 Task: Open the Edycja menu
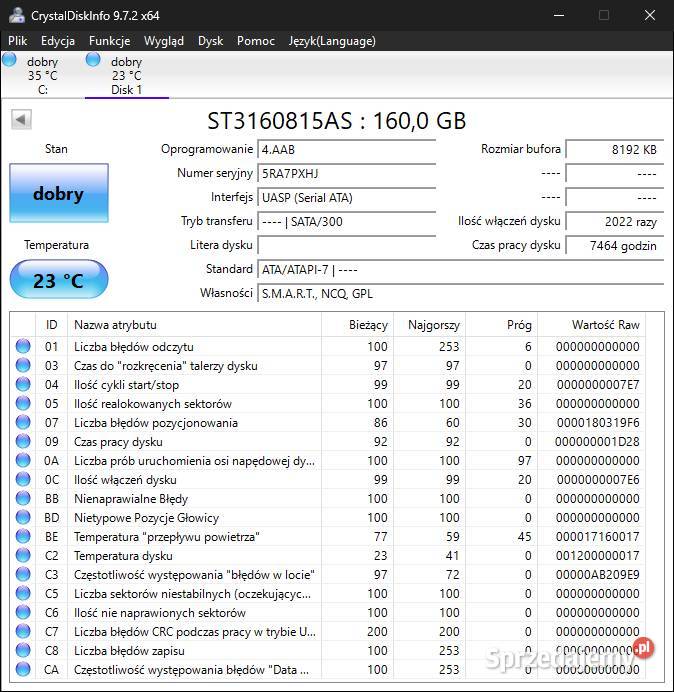click(58, 41)
